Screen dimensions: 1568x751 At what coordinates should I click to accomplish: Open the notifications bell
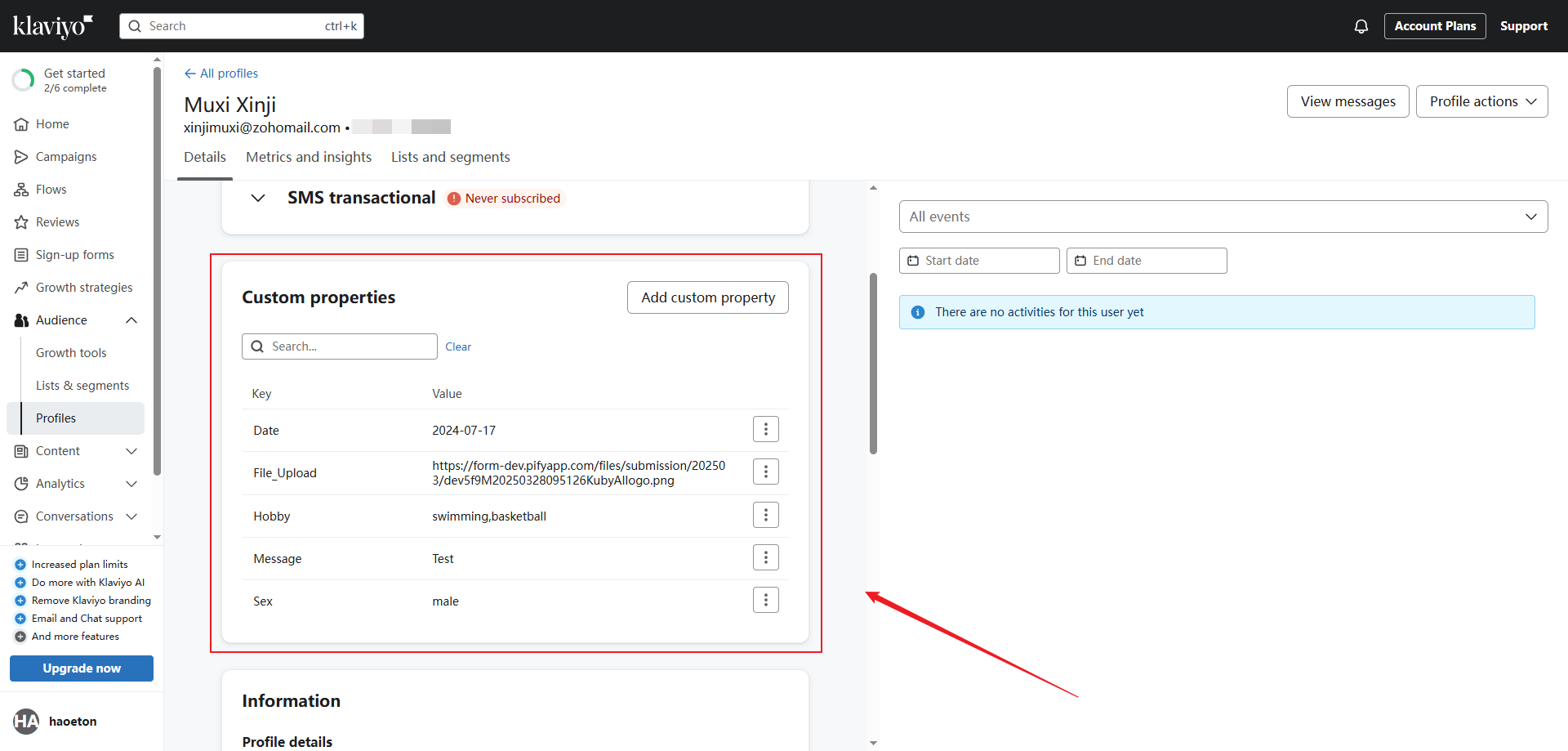click(1361, 26)
